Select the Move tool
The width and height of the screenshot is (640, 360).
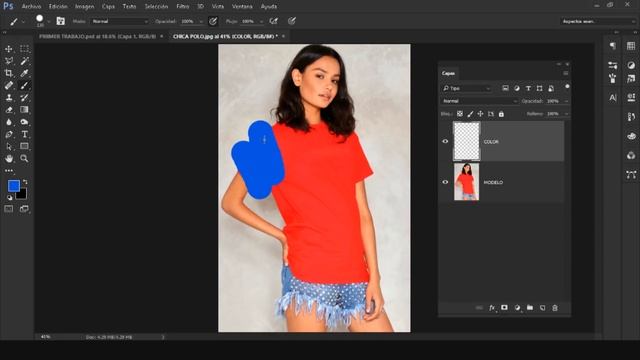coord(9,49)
